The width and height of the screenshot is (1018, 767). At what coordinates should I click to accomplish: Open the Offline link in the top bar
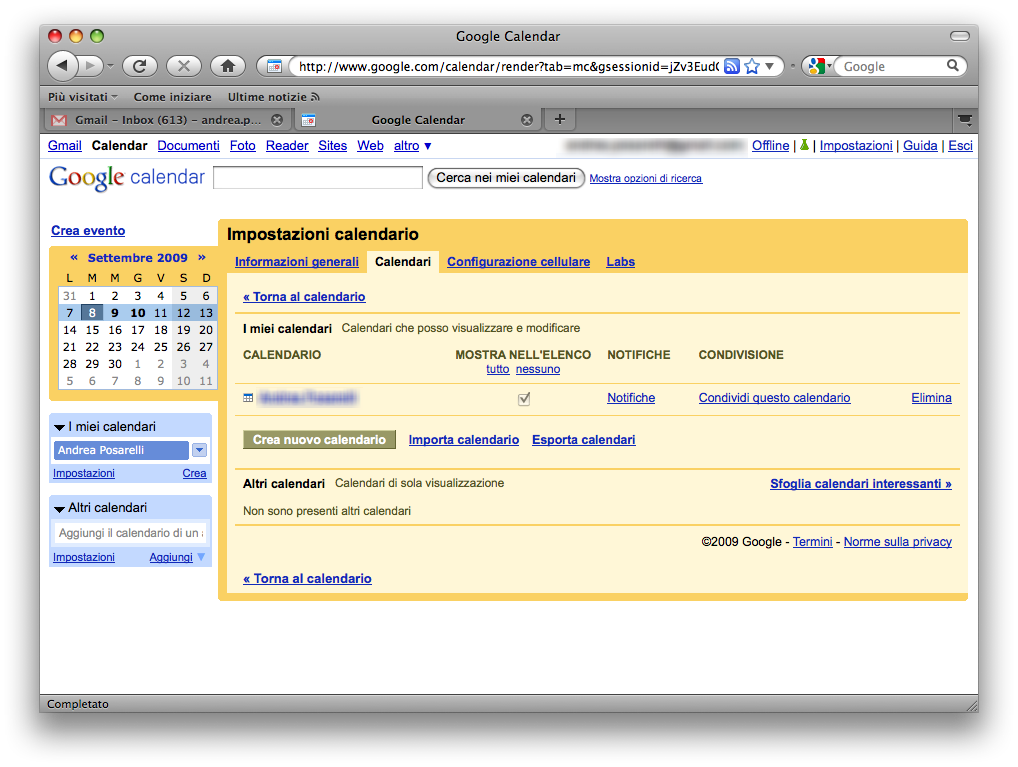point(771,145)
